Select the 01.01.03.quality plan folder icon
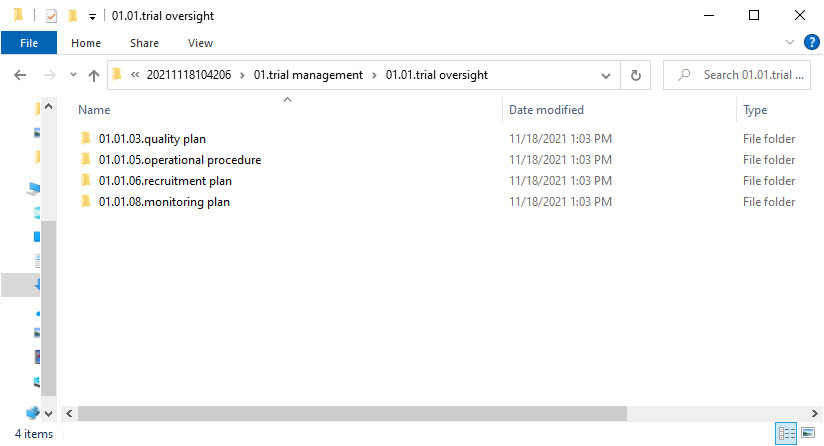Screen dimensions: 824x446 [85, 139]
